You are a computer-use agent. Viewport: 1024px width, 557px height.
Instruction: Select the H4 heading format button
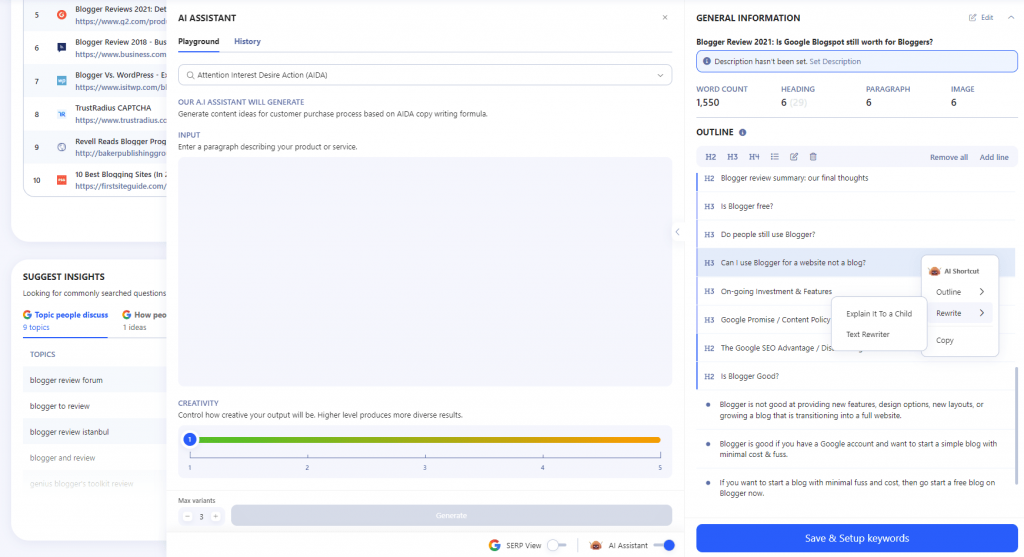[754, 157]
